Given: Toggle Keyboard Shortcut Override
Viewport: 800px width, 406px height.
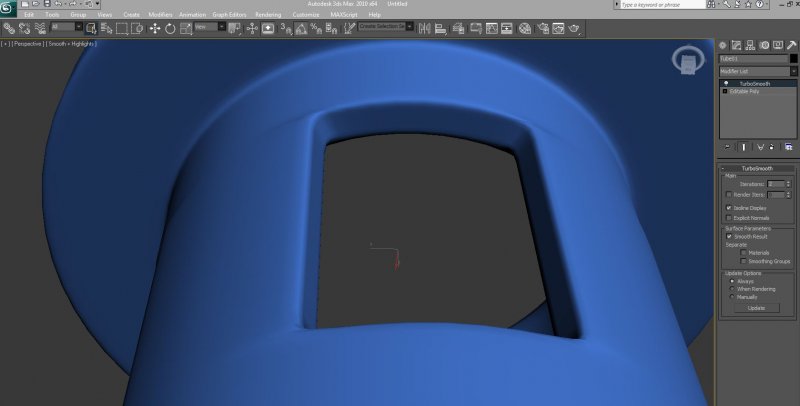Looking at the screenshot, I should pos(268,29).
